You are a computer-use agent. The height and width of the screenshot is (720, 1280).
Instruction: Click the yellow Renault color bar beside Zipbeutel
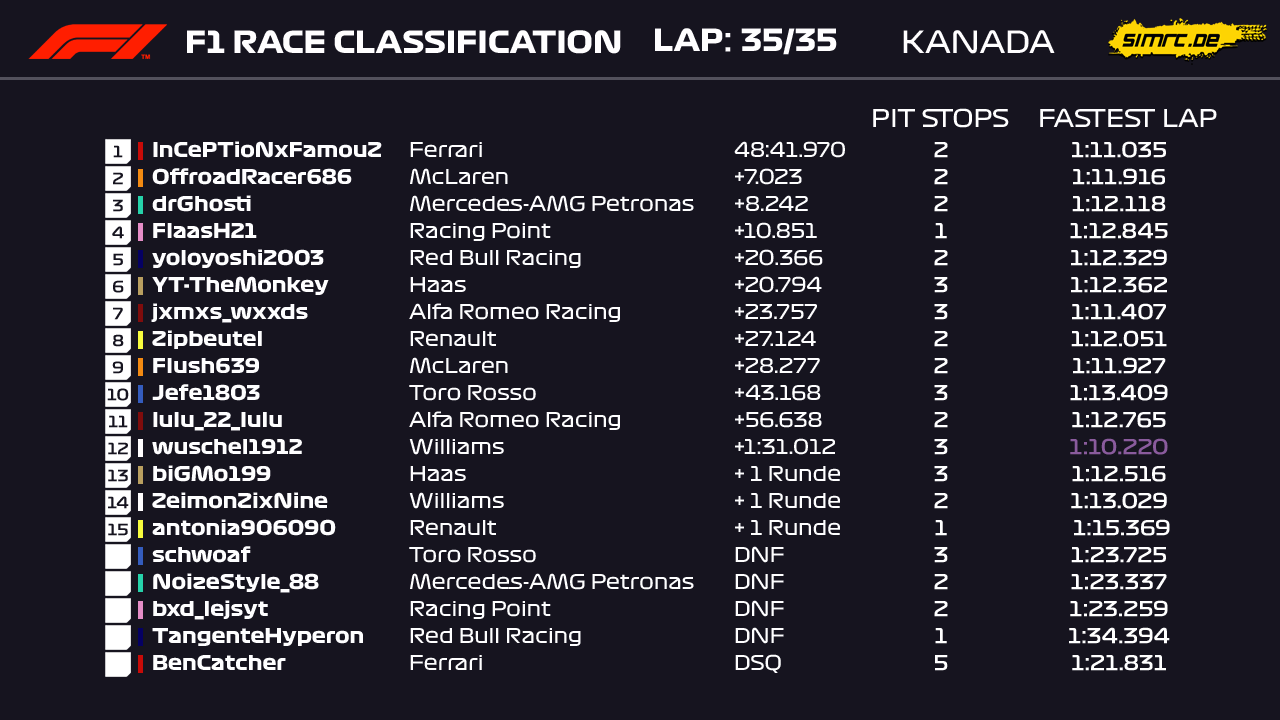pyautogui.click(x=141, y=340)
